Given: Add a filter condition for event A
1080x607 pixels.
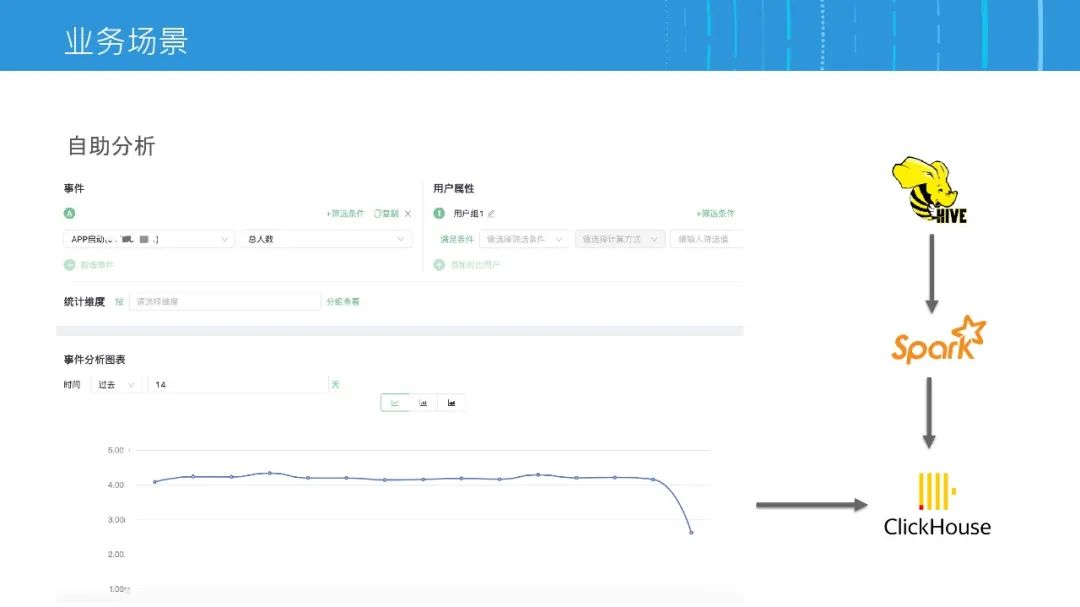Looking at the screenshot, I should coord(345,214).
